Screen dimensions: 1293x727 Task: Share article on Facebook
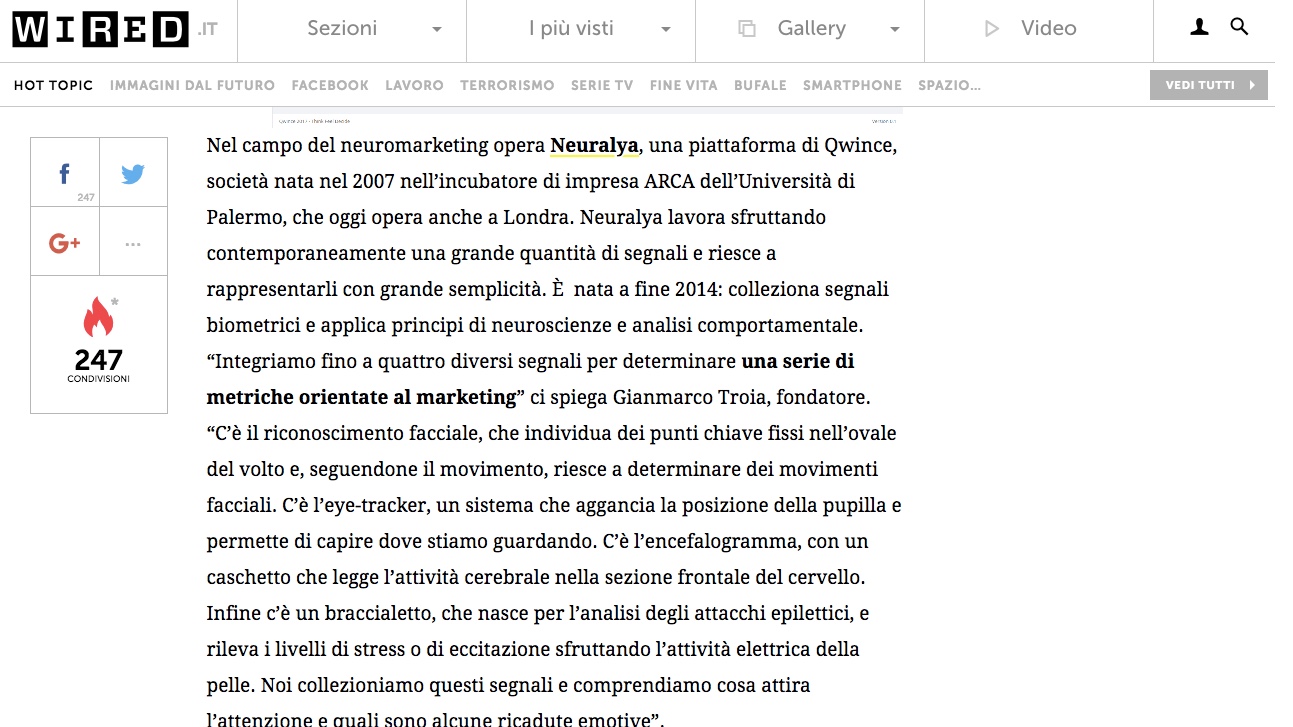[x=65, y=174]
